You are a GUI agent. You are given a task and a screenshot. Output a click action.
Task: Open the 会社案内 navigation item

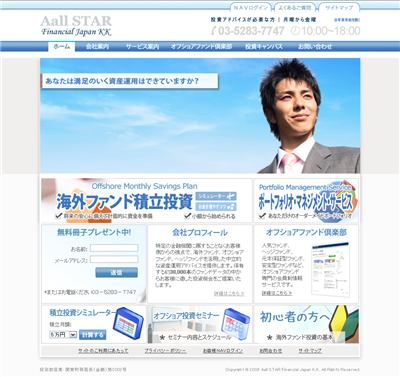point(97,47)
